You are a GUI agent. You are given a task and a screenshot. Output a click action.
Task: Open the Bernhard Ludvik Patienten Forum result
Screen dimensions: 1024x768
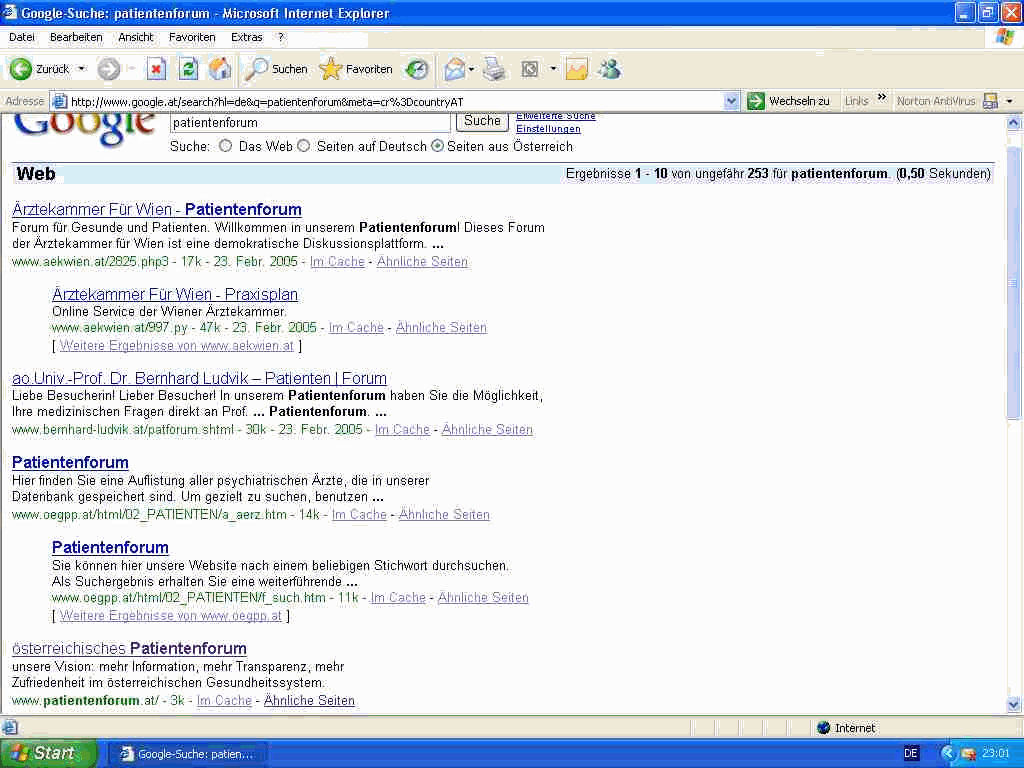[199, 378]
